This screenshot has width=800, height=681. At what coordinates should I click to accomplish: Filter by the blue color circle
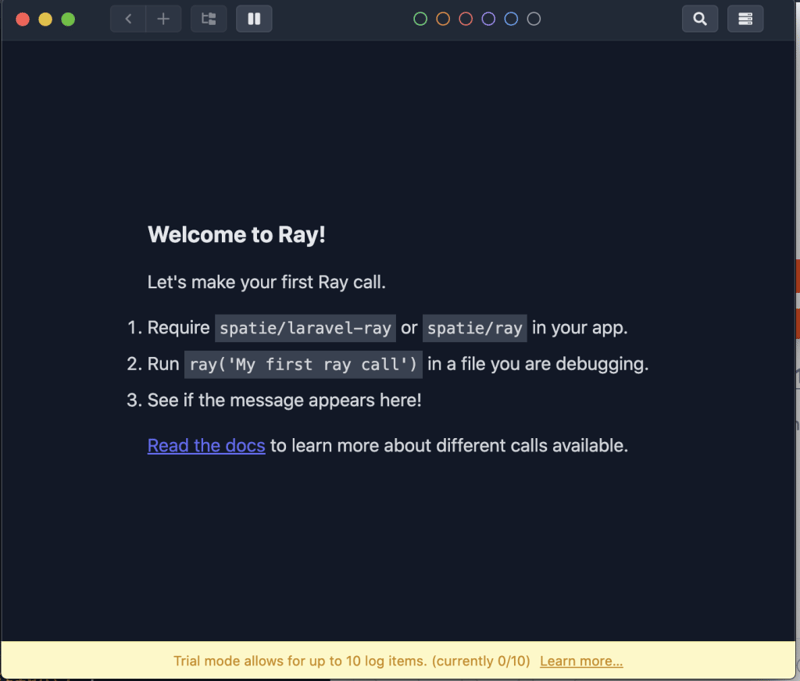point(511,19)
